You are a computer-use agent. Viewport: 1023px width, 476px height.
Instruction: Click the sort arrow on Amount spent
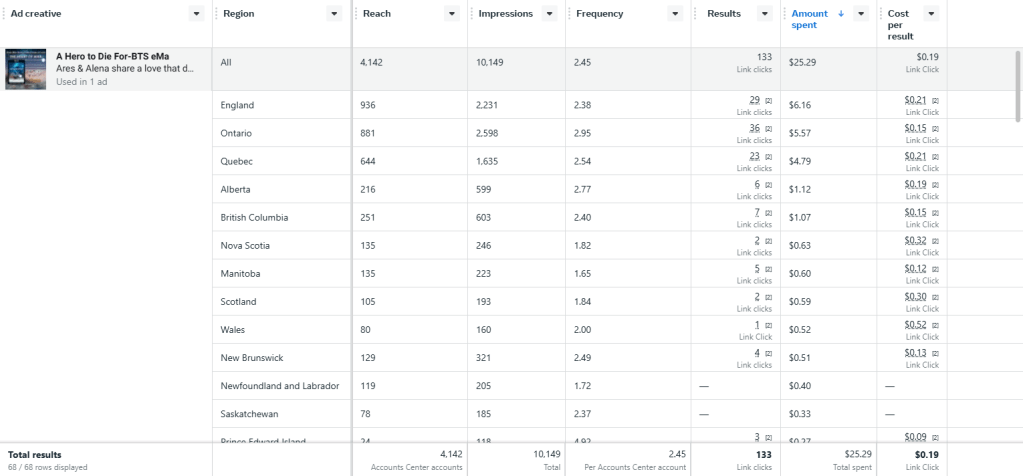[x=841, y=14]
